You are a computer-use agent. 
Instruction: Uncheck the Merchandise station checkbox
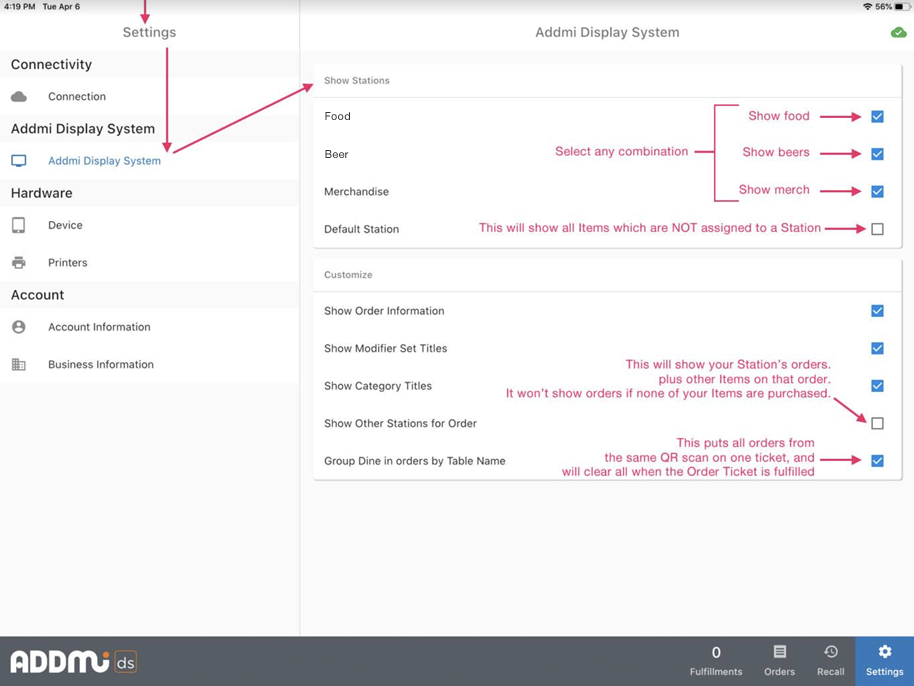click(877, 191)
